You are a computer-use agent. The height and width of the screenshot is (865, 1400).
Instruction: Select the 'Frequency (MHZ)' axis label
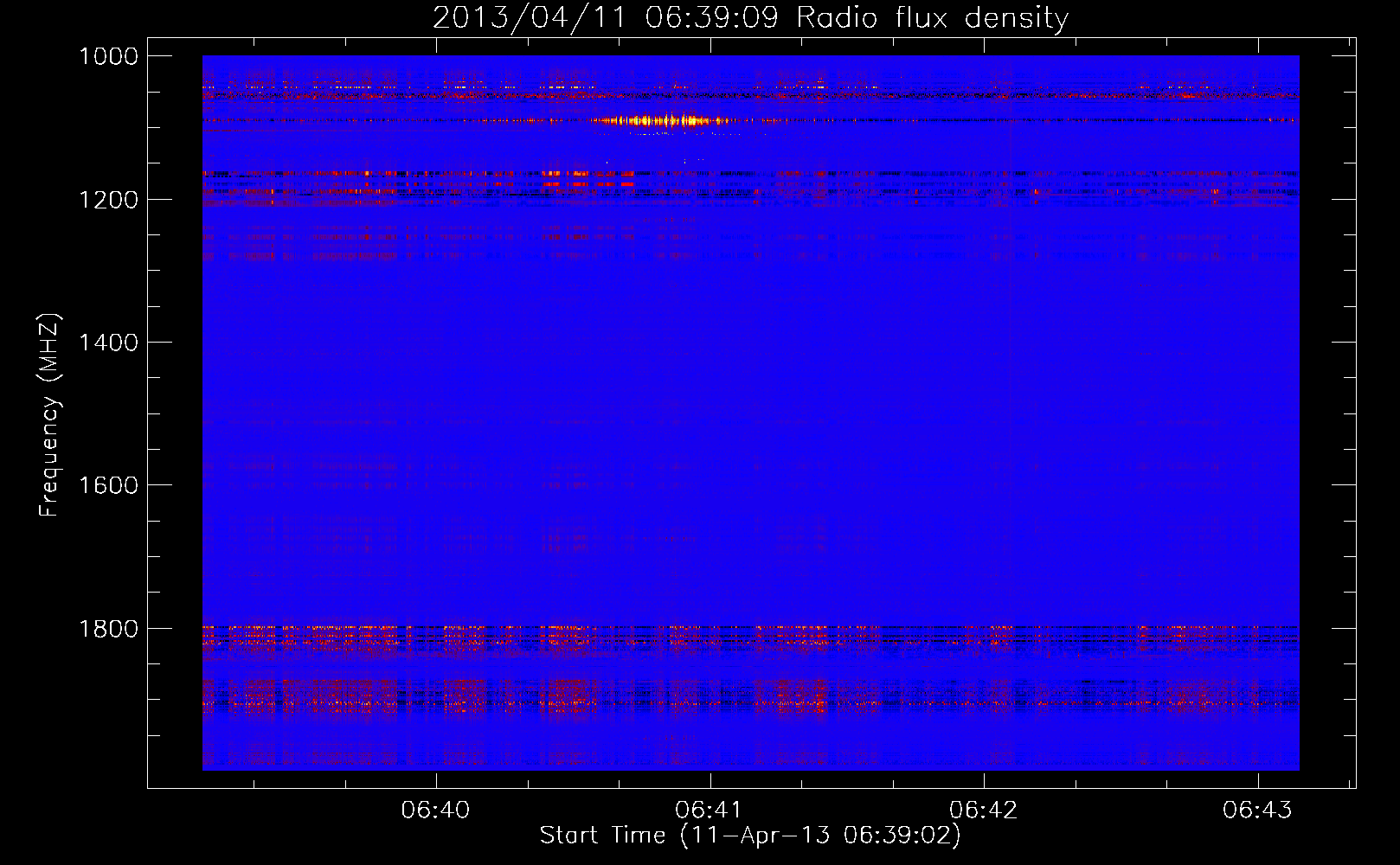pyautogui.click(x=49, y=415)
